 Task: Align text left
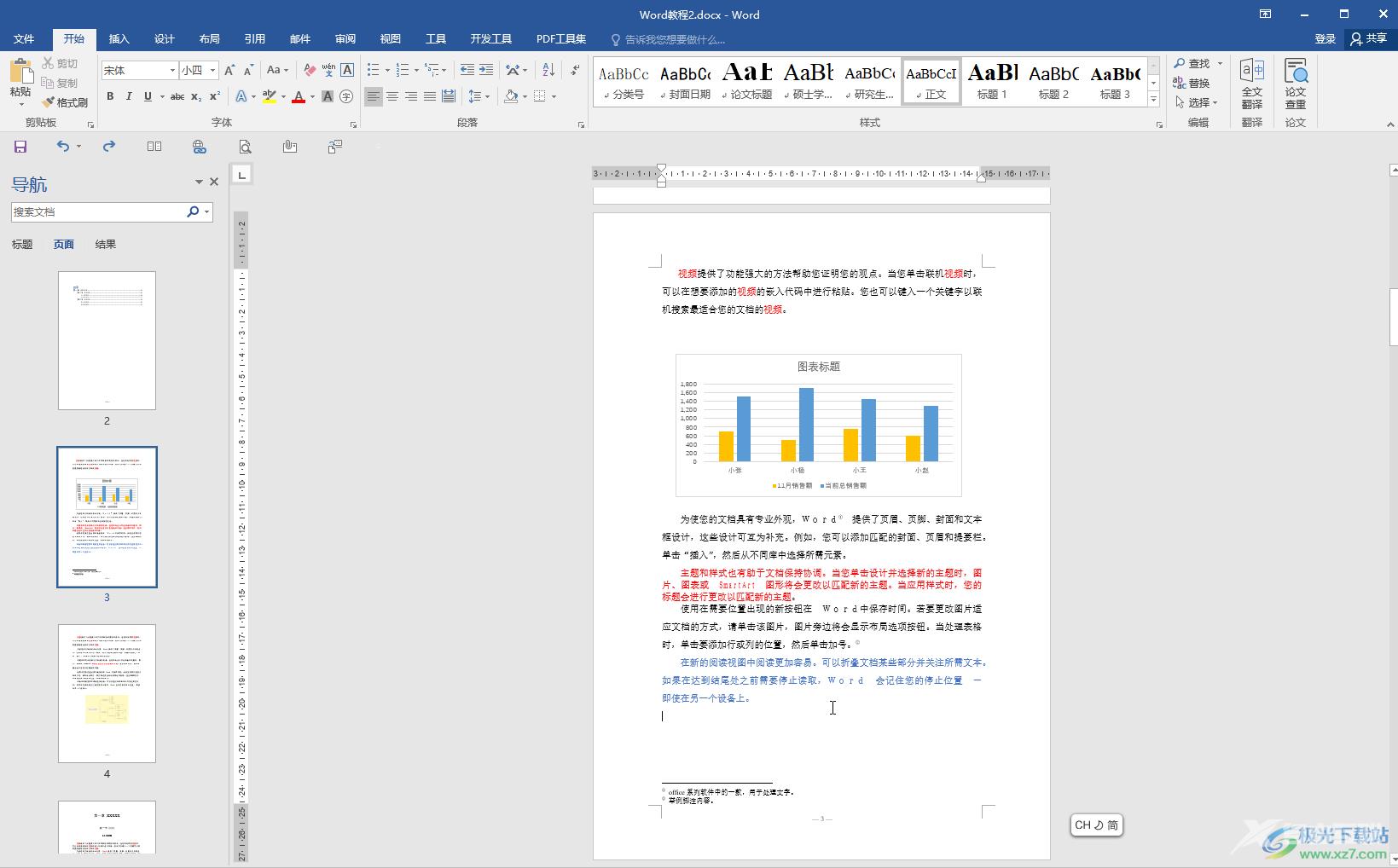click(374, 96)
